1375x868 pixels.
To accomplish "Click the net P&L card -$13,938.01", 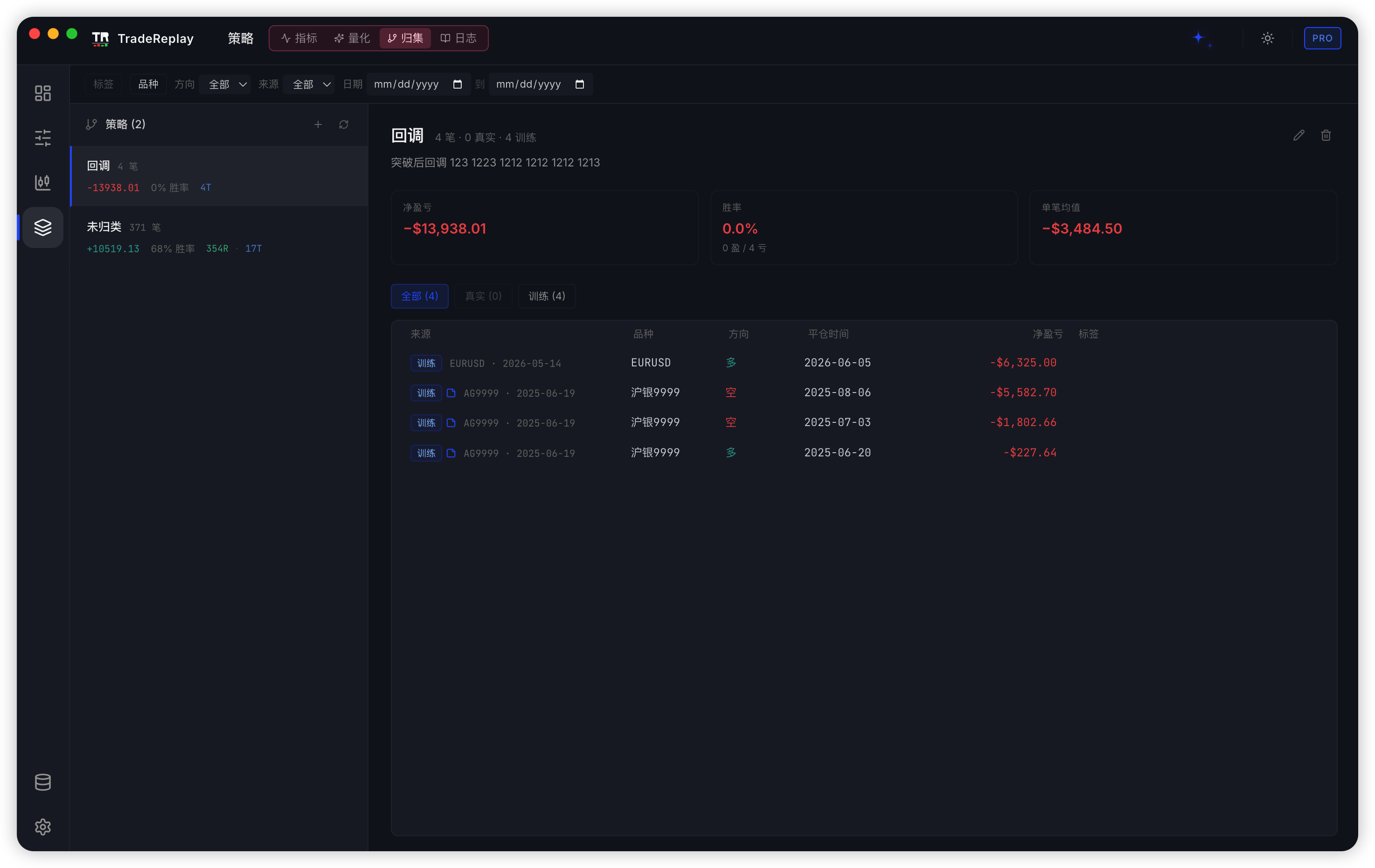I will point(545,227).
